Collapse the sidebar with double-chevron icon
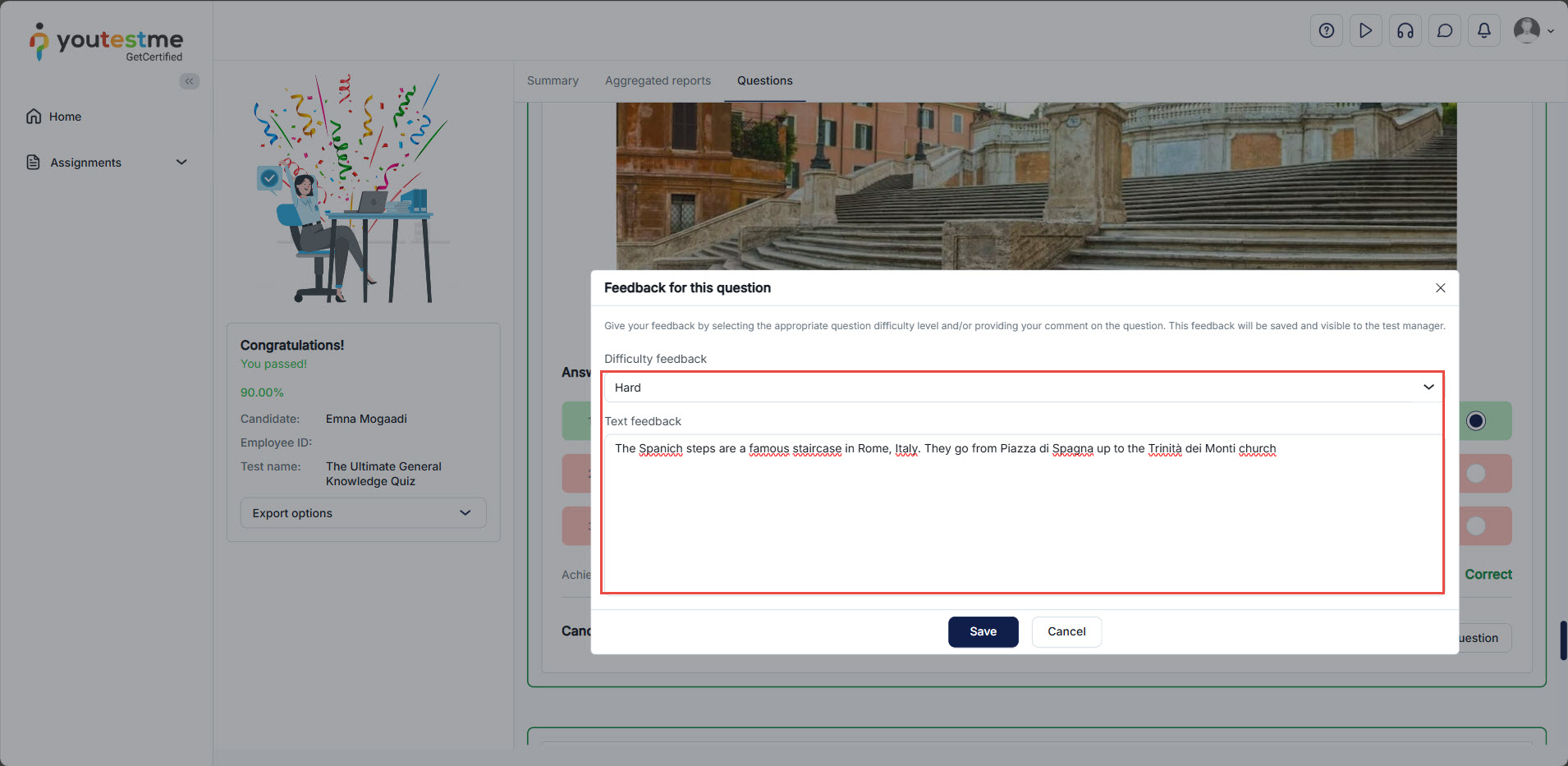Viewport: 1568px width, 766px height. [190, 81]
